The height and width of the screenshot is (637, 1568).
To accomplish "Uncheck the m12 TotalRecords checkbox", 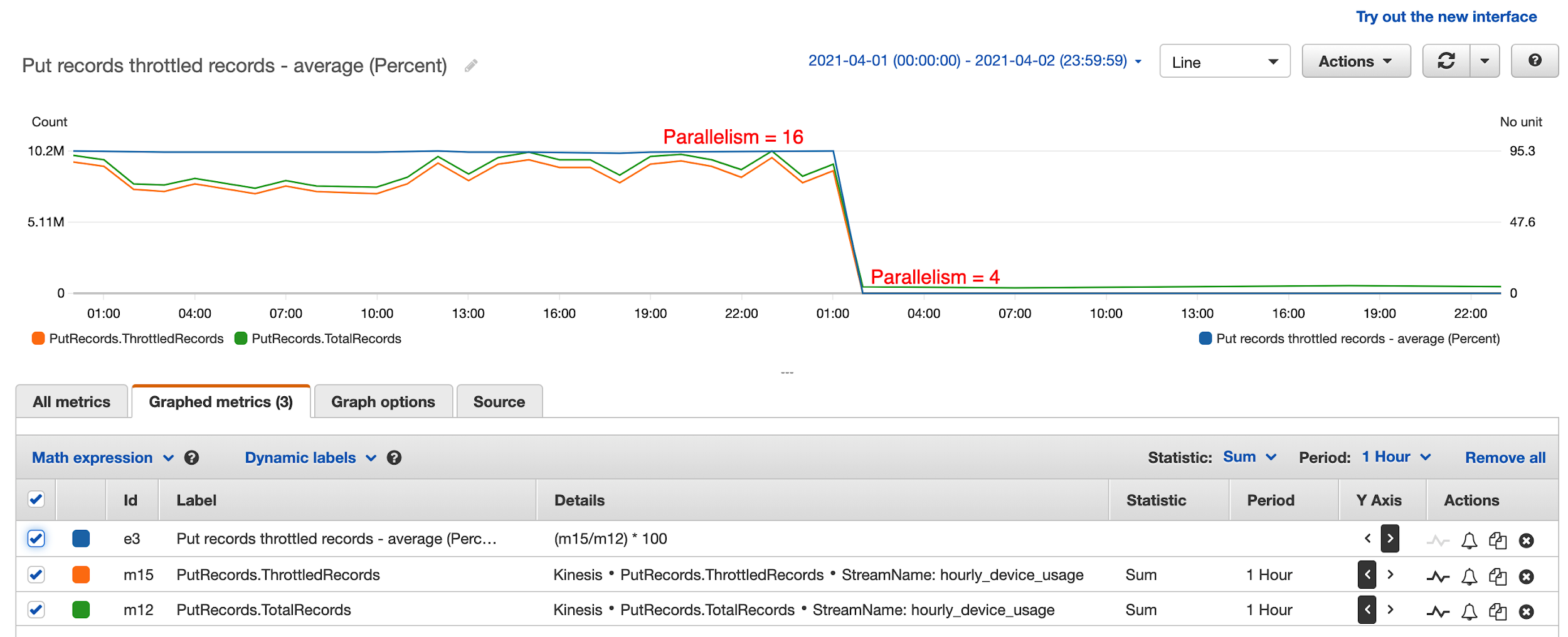I will (x=36, y=609).
